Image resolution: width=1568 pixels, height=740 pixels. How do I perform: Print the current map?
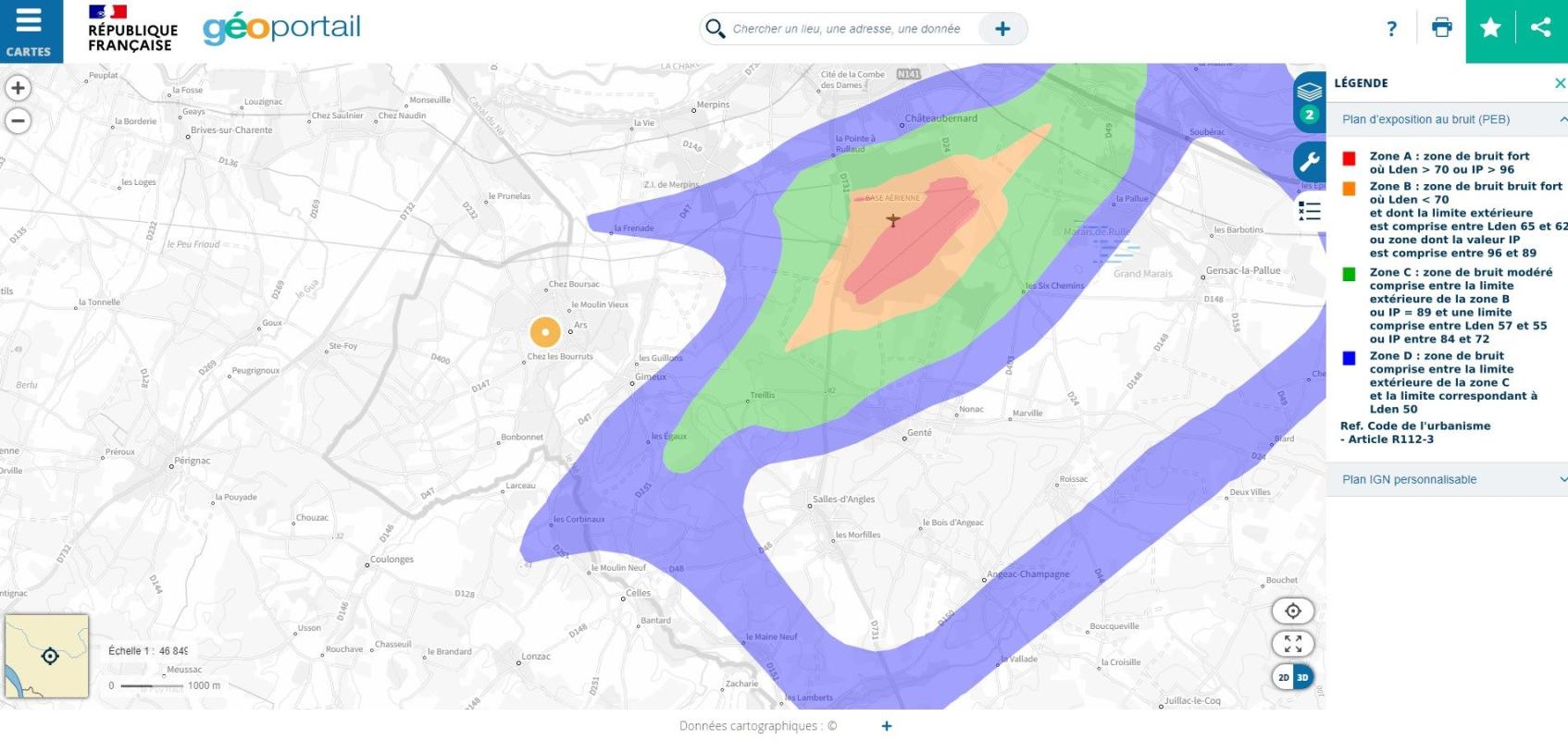coord(1441,29)
